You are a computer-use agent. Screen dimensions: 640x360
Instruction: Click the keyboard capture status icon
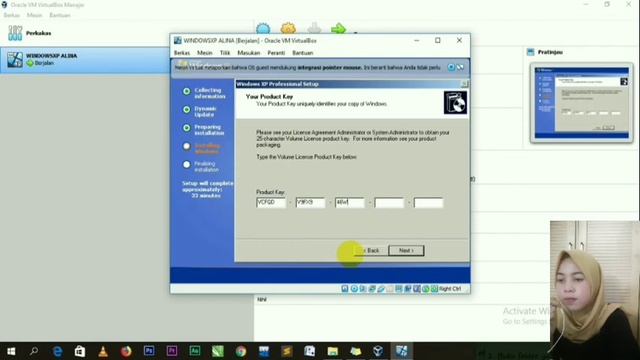tap(434, 289)
